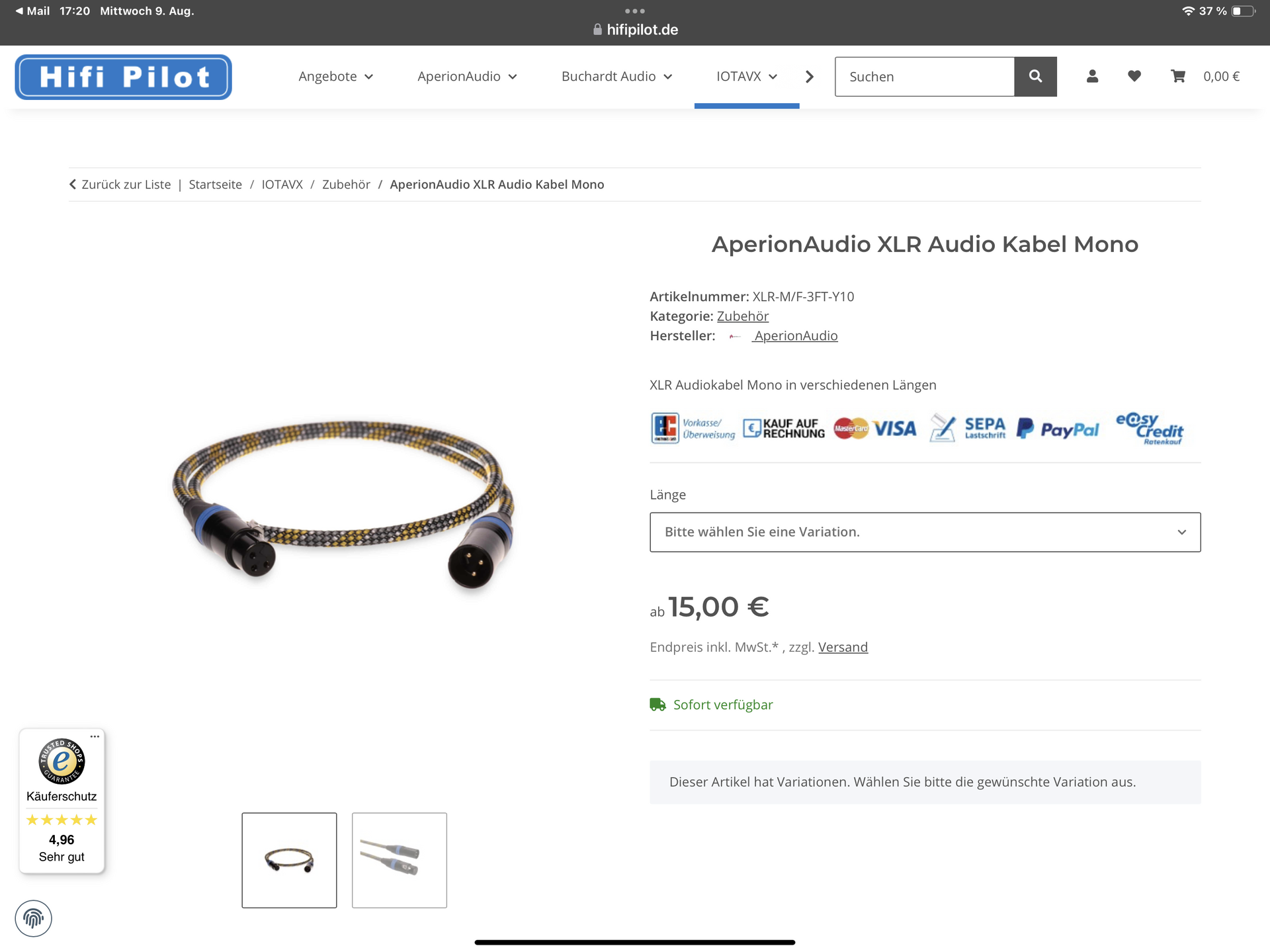Viewport: 1270px width, 952px height.
Task: Click the Hifi Pilot logo
Action: point(124,77)
